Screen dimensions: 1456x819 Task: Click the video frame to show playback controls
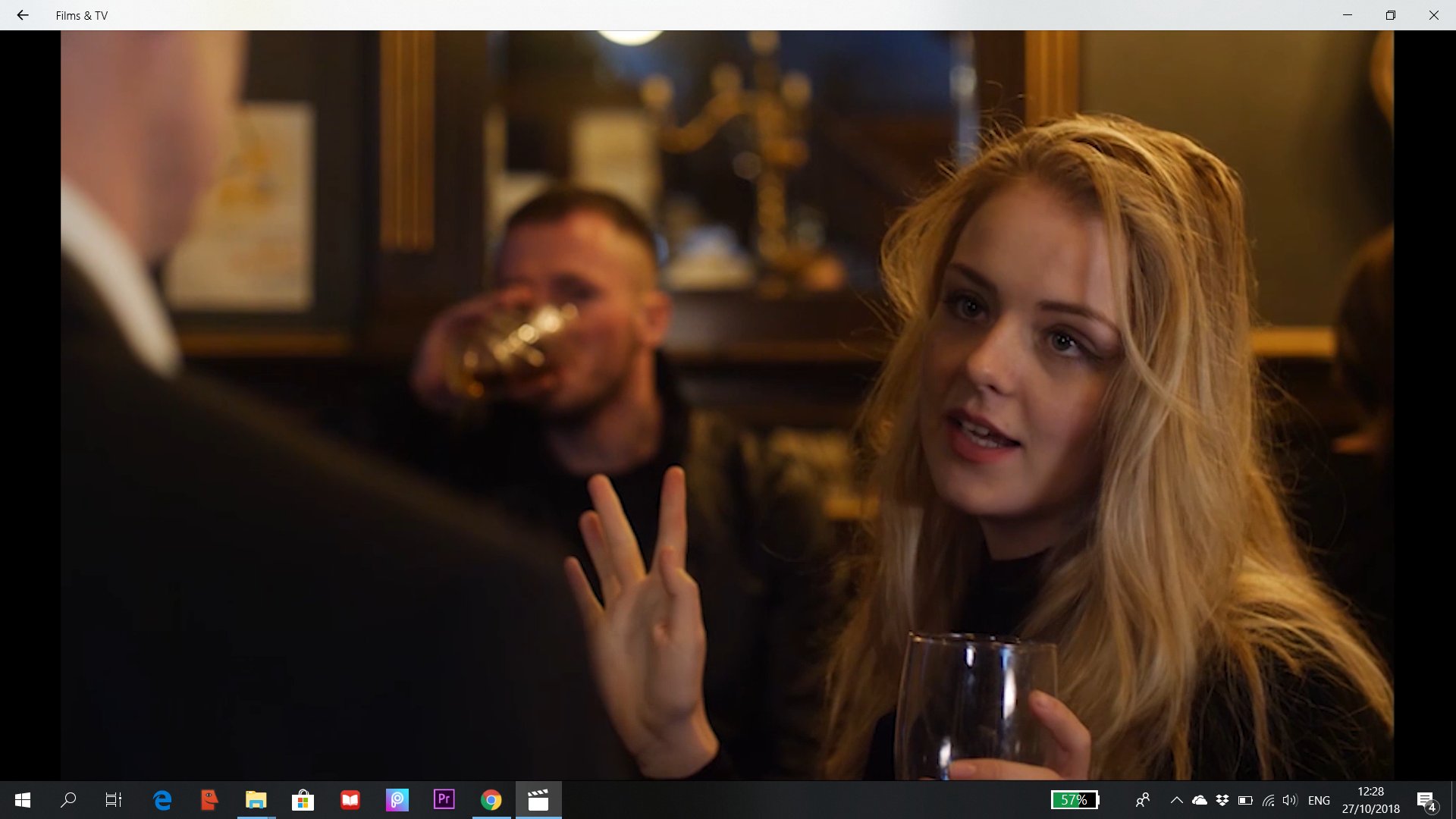click(727, 405)
